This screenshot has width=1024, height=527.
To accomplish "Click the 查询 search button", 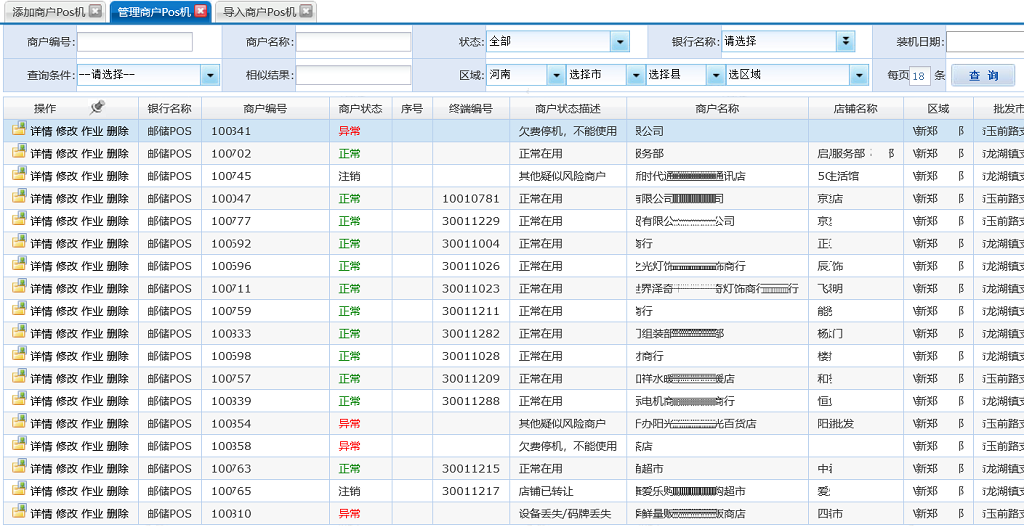I will point(983,75).
